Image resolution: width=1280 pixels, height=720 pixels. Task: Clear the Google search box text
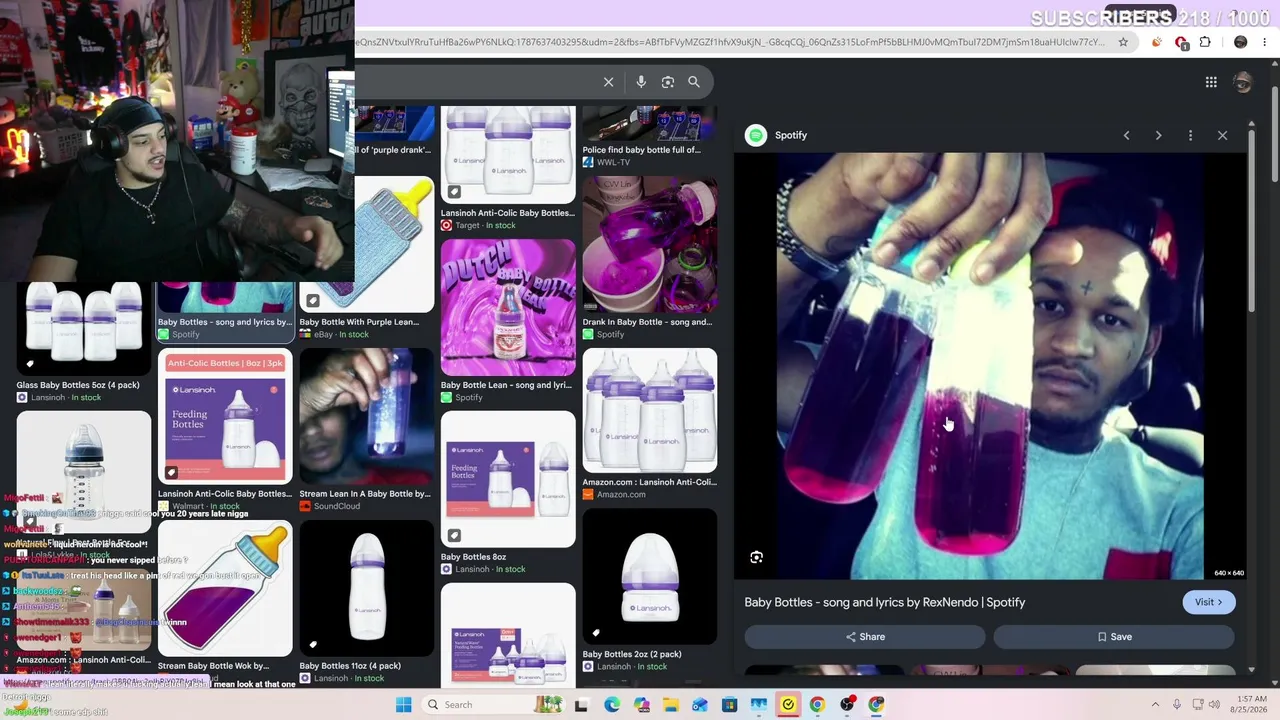[608, 82]
